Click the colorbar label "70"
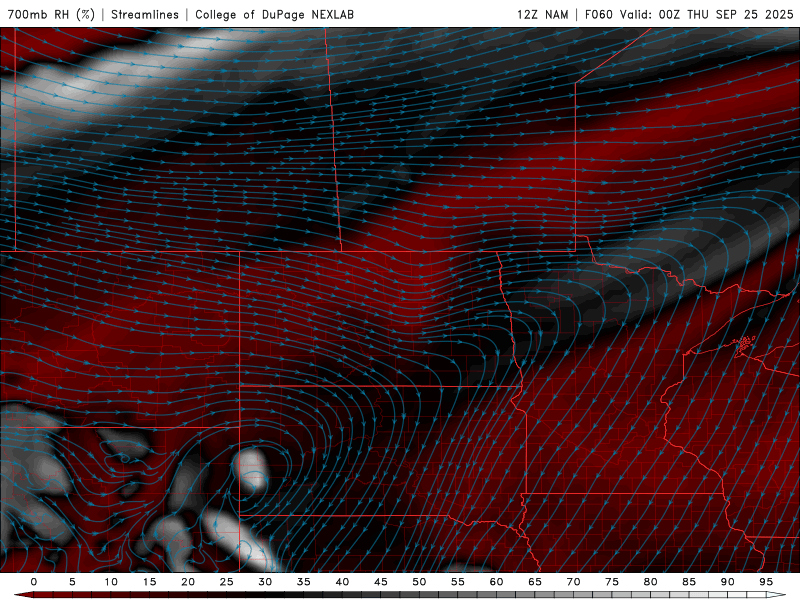This screenshot has height=600, width=800. pyautogui.click(x=573, y=582)
